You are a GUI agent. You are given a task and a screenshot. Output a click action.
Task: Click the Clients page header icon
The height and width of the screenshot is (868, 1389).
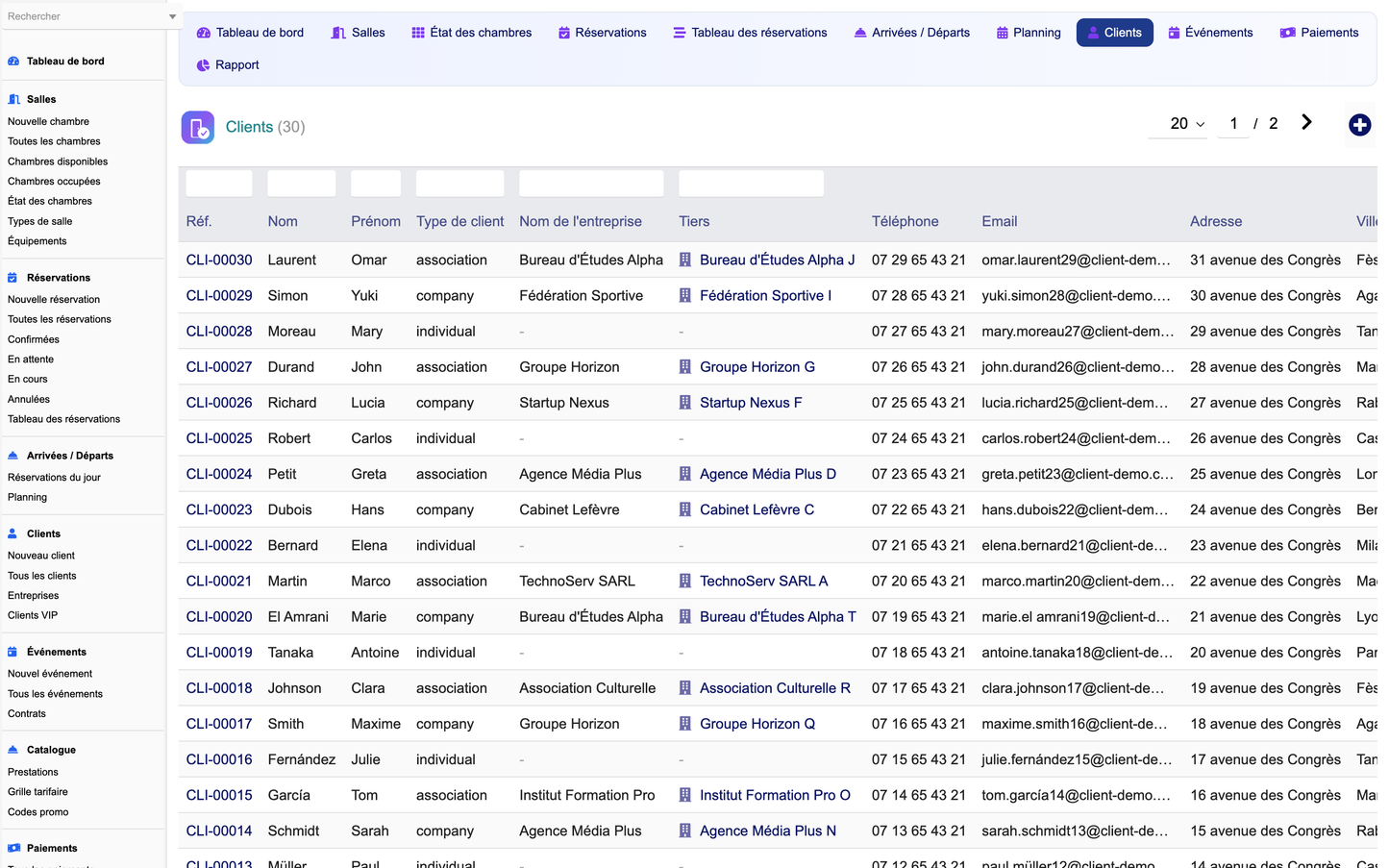pos(198,127)
